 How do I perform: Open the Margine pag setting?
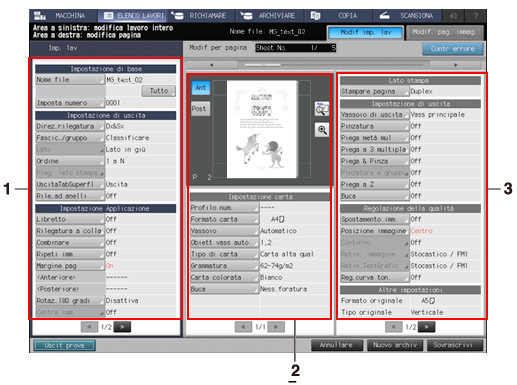point(70,266)
